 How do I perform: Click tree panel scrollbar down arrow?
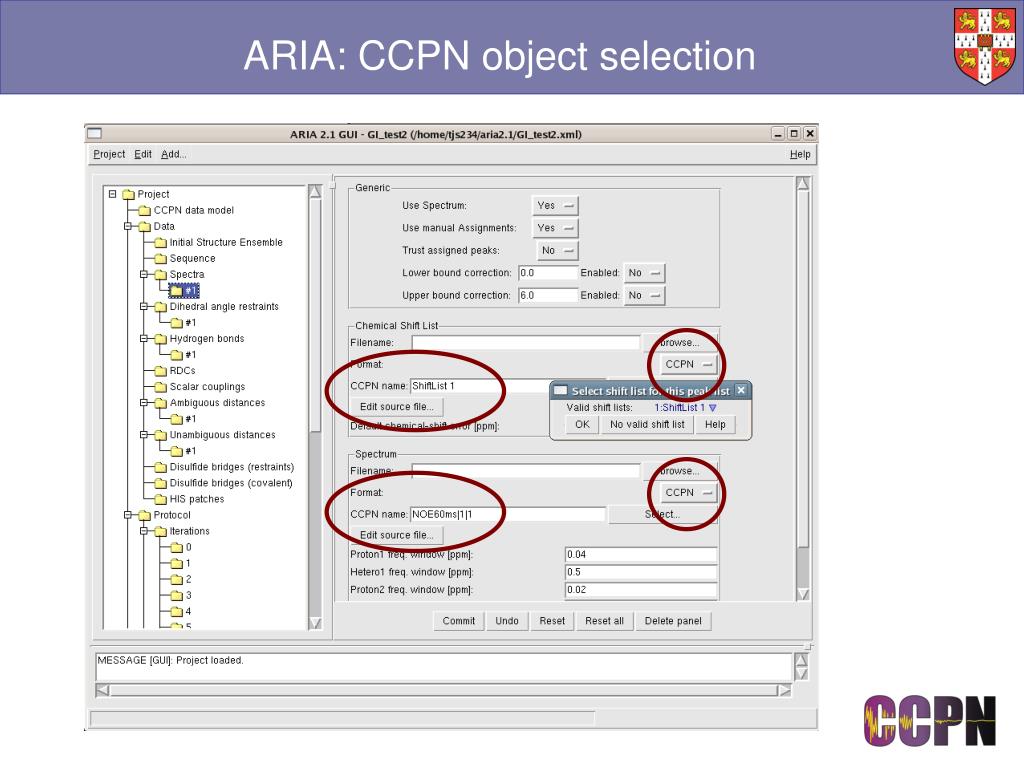point(315,623)
